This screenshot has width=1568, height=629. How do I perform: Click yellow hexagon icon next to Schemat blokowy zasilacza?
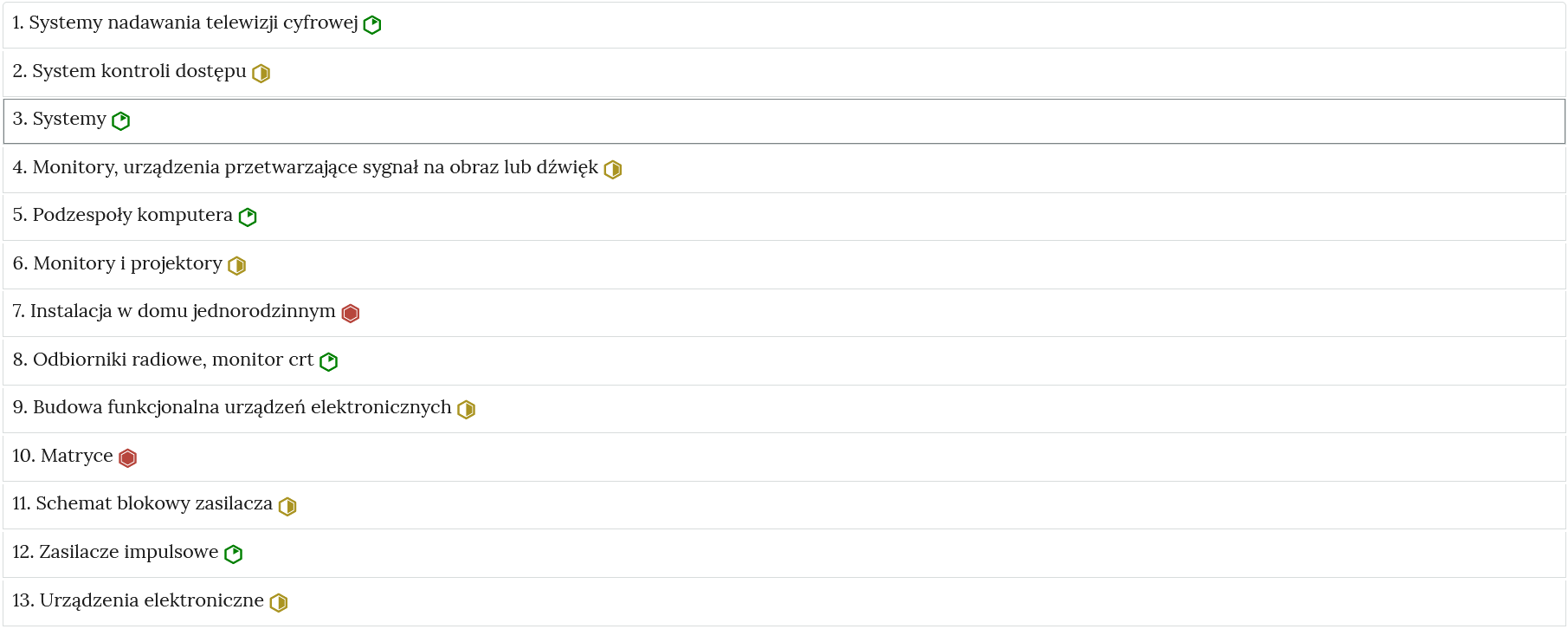(x=287, y=507)
